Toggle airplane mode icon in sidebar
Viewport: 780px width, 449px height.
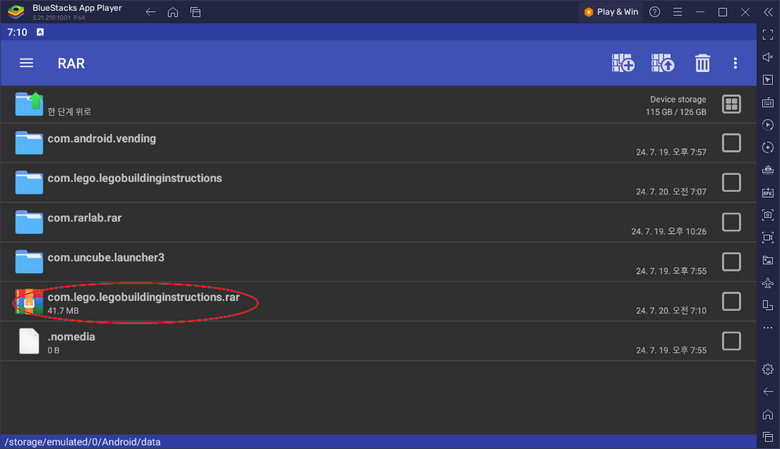768,283
